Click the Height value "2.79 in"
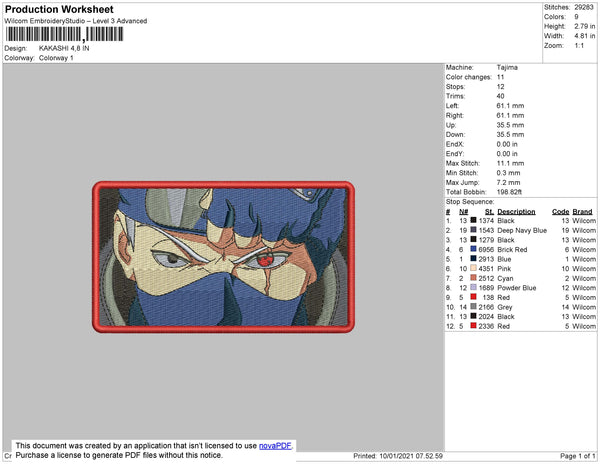This screenshot has height=464, width=600. point(584,26)
